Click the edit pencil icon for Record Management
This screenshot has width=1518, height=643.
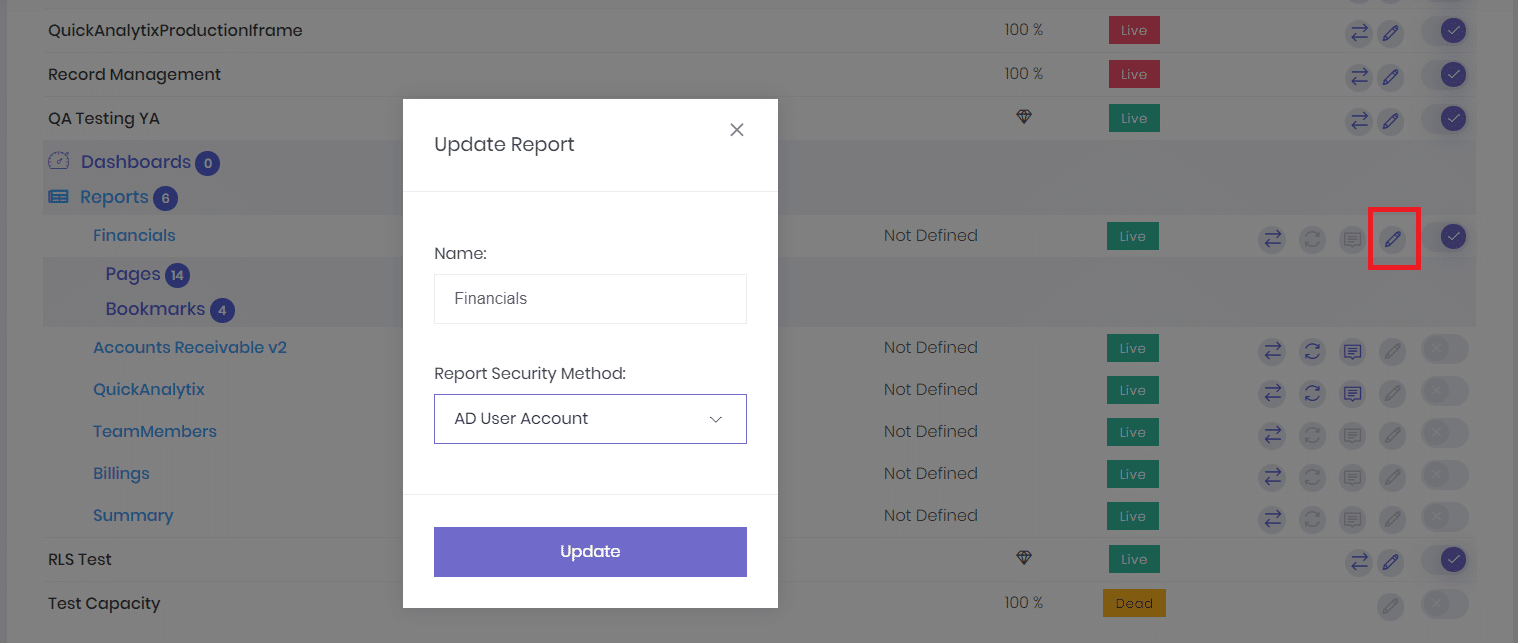(x=1391, y=75)
